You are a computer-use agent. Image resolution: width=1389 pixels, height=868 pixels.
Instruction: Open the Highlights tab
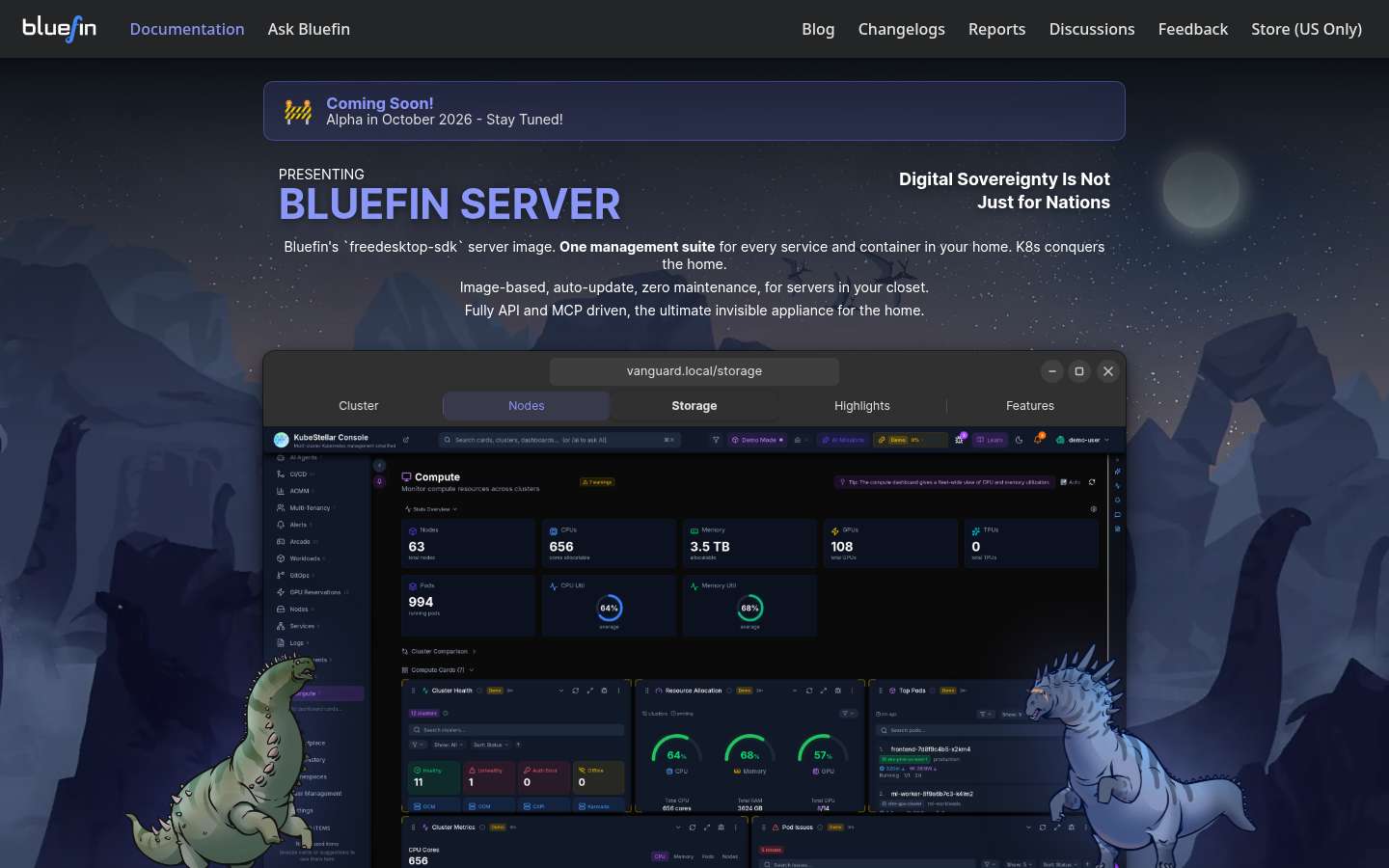pos(862,406)
